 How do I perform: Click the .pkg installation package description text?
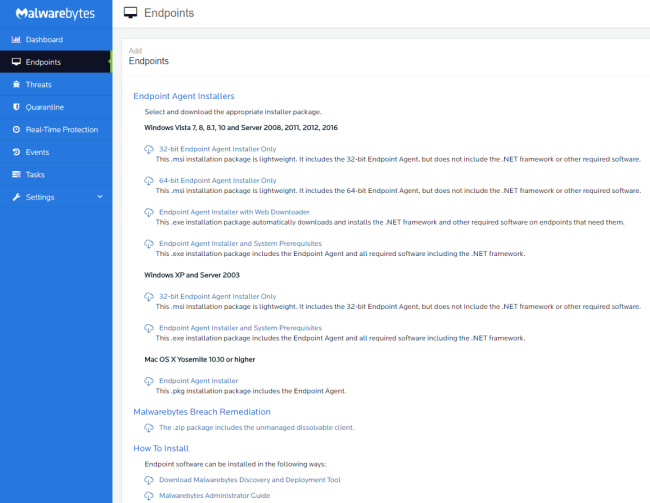click(251, 391)
